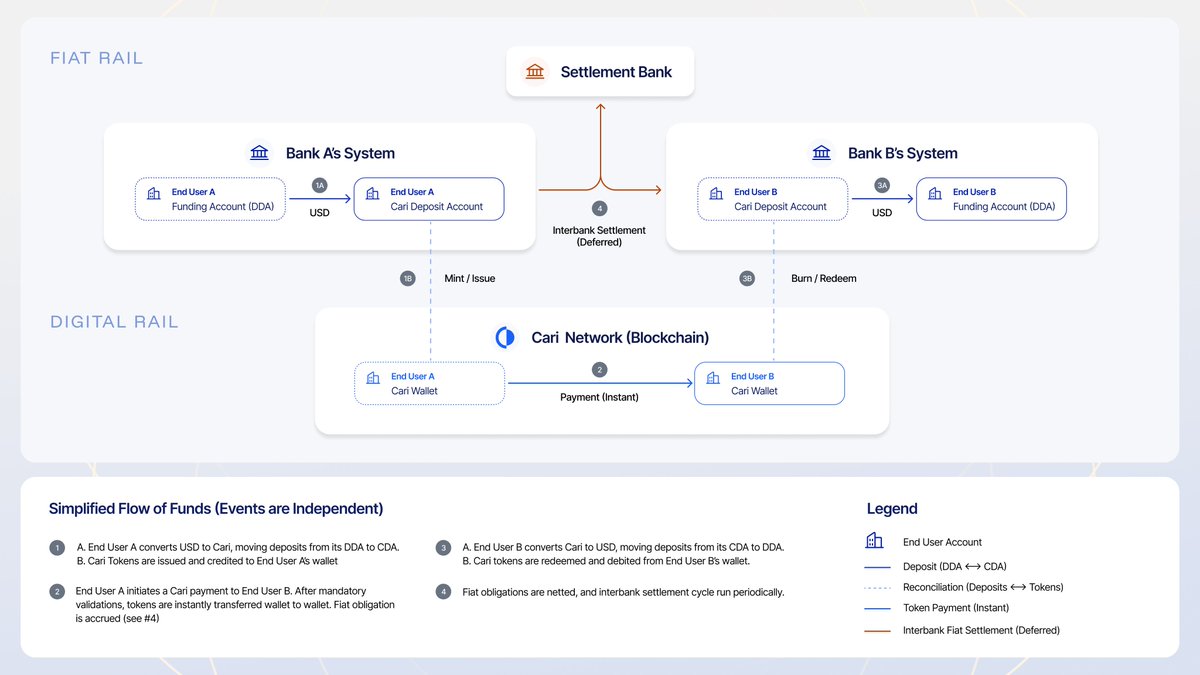Image resolution: width=1200 pixels, height=675 pixels.
Task: Click the "Bank B's System" title
Action: (x=903, y=153)
